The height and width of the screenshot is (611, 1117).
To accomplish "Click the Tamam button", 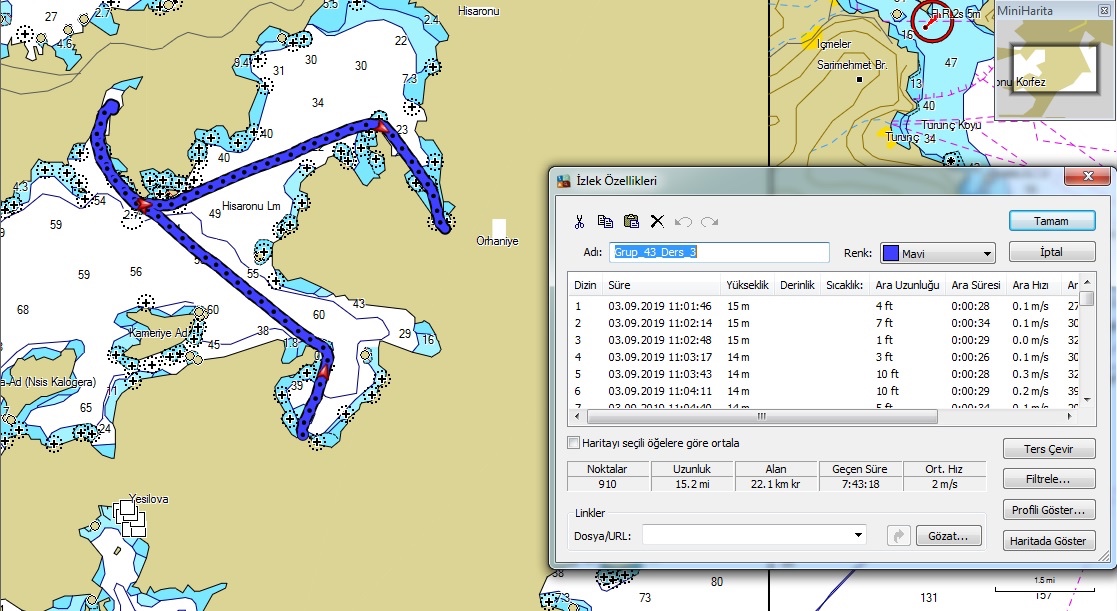I will tap(1052, 221).
